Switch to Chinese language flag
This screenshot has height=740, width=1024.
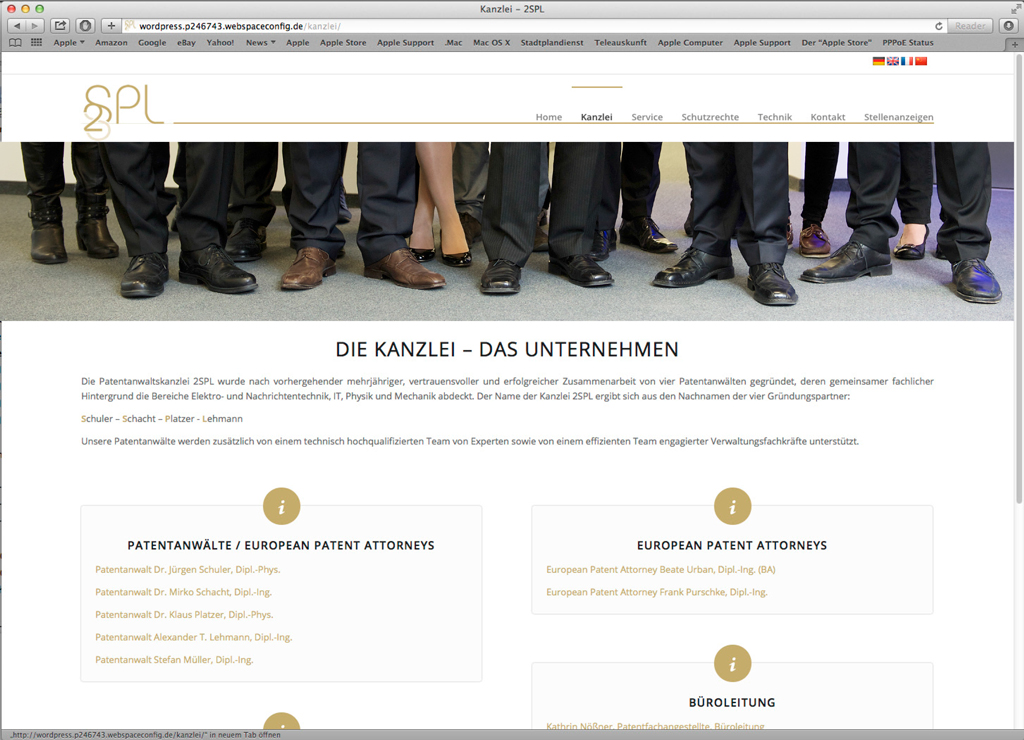[921, 61]
